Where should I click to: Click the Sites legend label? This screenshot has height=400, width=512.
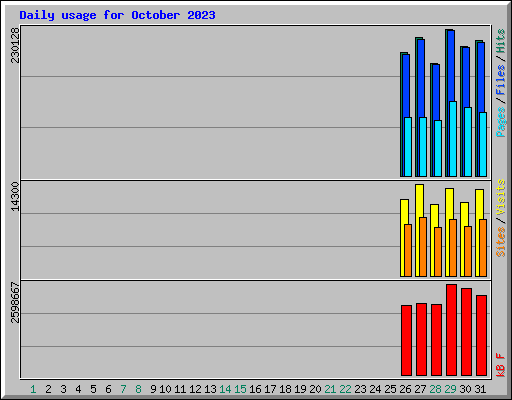[x=501, y=242]
